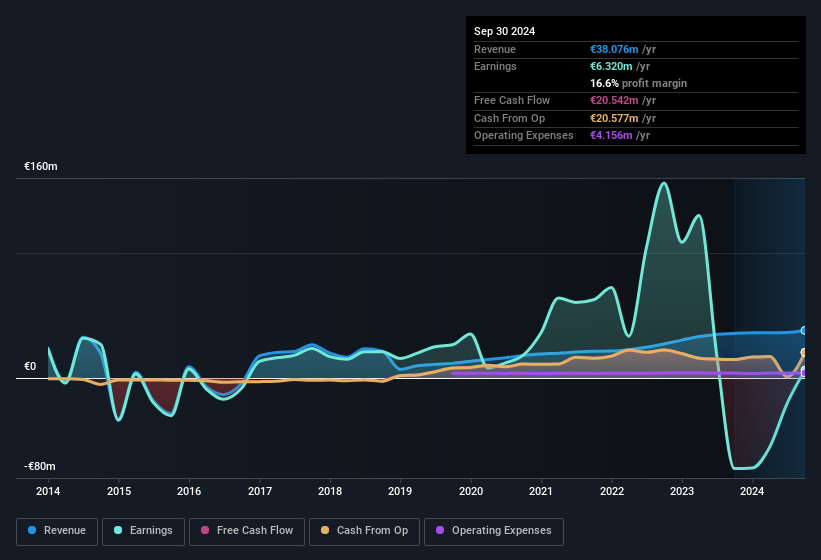This screenshot has height=560, width=821.
Task: Toggle the Revenue legend button
Action: click(x=57, y=531)
